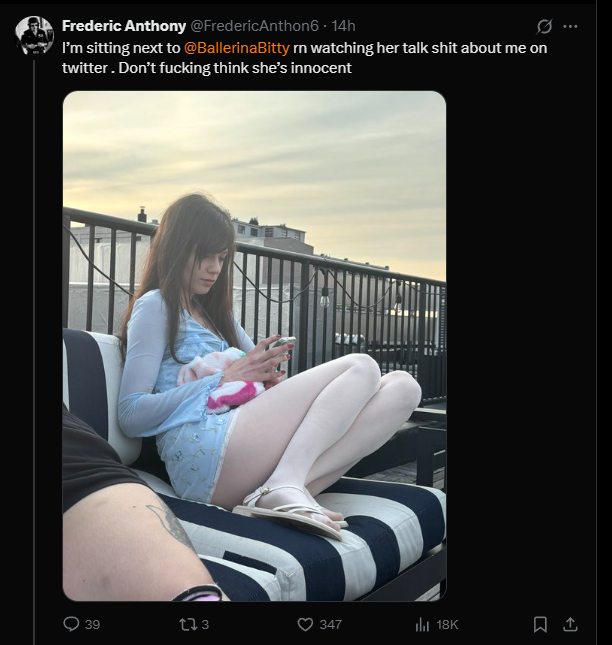Viewport: 612px width, 645px height.
Task: Click empty post area right of the photo
Action: (518, 346)
